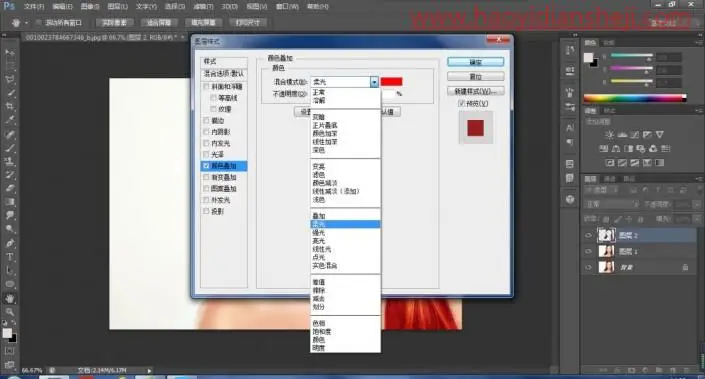Select the Brush tool
Image resolution: width=705 pixels, height=379 pixels.
pyautogui.click(x=10, y=147)
